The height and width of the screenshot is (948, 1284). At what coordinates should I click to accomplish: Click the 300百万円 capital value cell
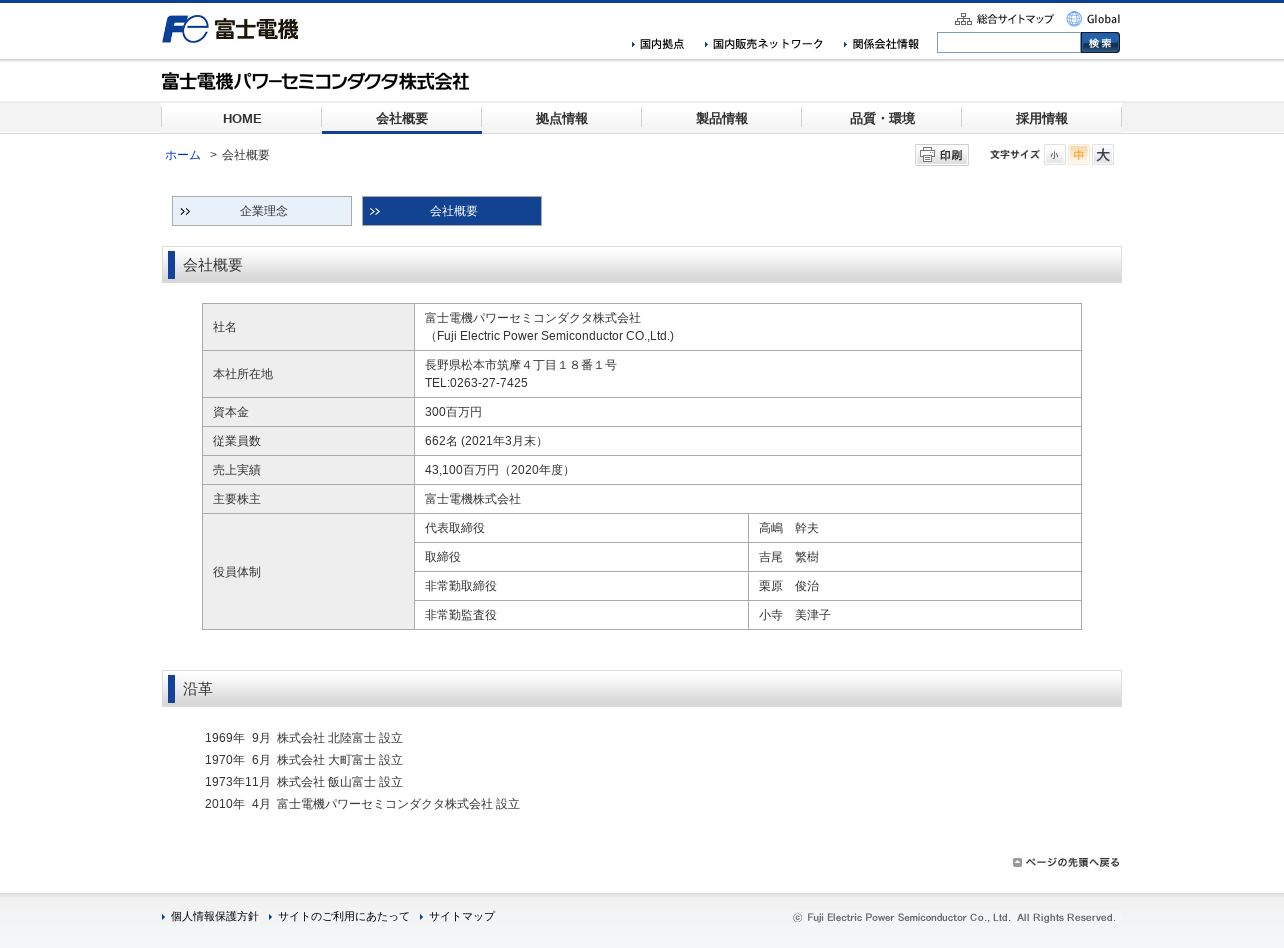click(x=748, y=412)
